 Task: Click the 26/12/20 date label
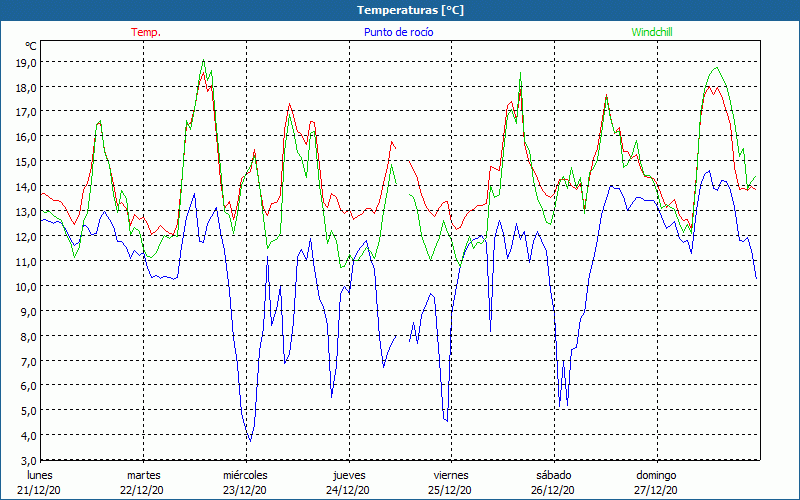tap(553, 491)
